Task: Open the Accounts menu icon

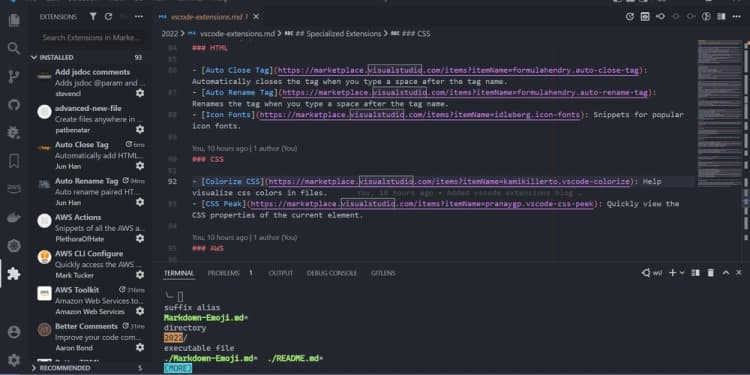Action: (14, 332)
